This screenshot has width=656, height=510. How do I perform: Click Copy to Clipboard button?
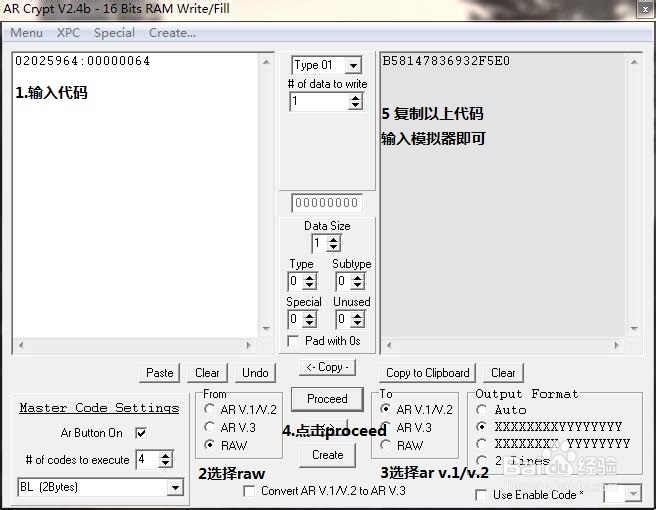(428, 372)
